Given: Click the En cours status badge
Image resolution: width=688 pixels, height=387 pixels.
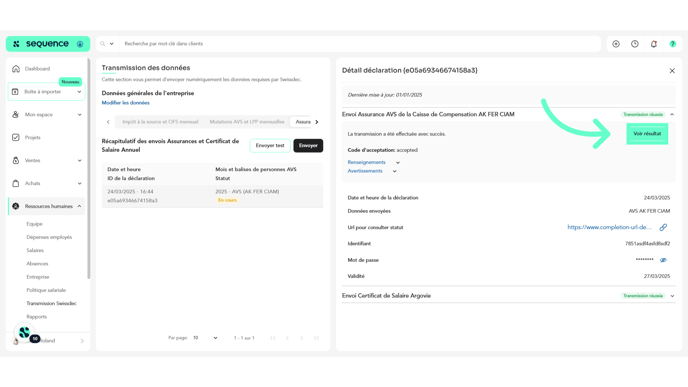Looking at the screenshot, I should click(227, 200).
